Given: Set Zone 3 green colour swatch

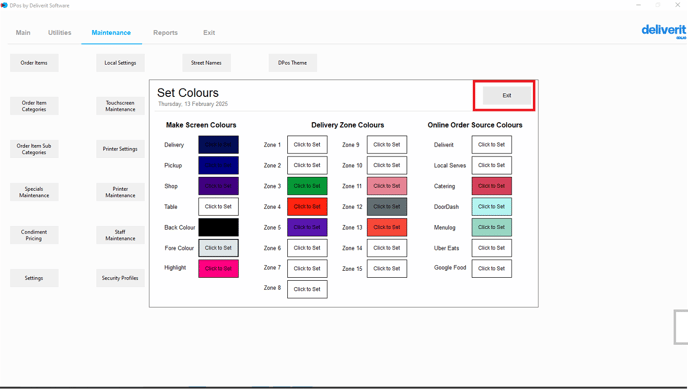Looking at the screenshot, I should pyautogui.click(x=307, y=186).
